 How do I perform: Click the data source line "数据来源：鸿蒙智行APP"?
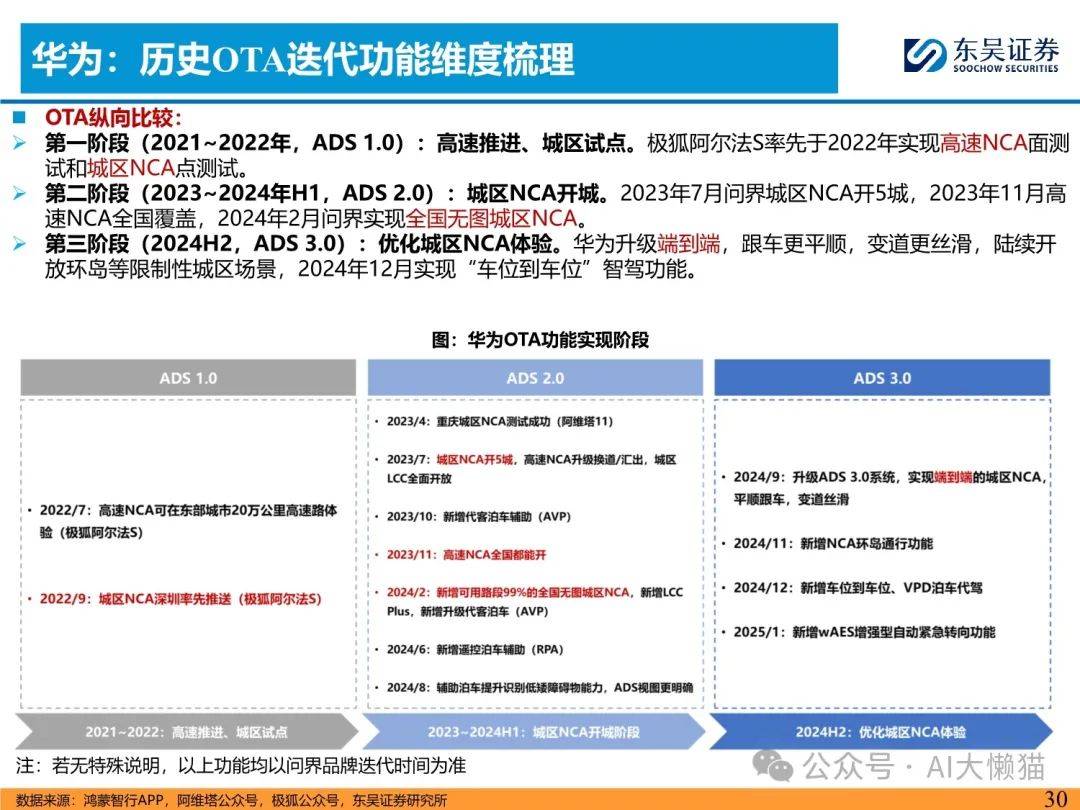click(x=231, y=800)
